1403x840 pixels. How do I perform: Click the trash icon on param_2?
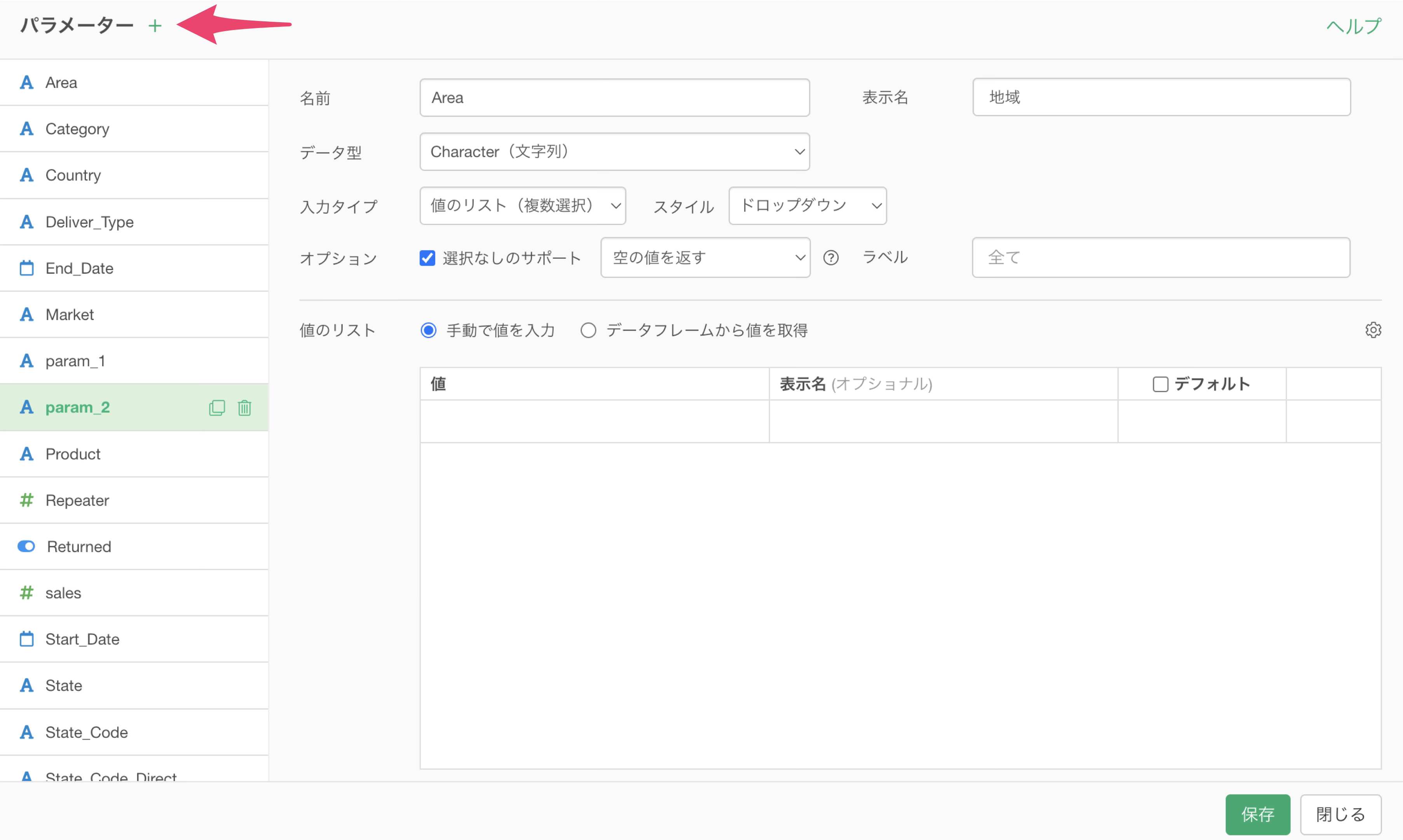(x=244, y=408)
